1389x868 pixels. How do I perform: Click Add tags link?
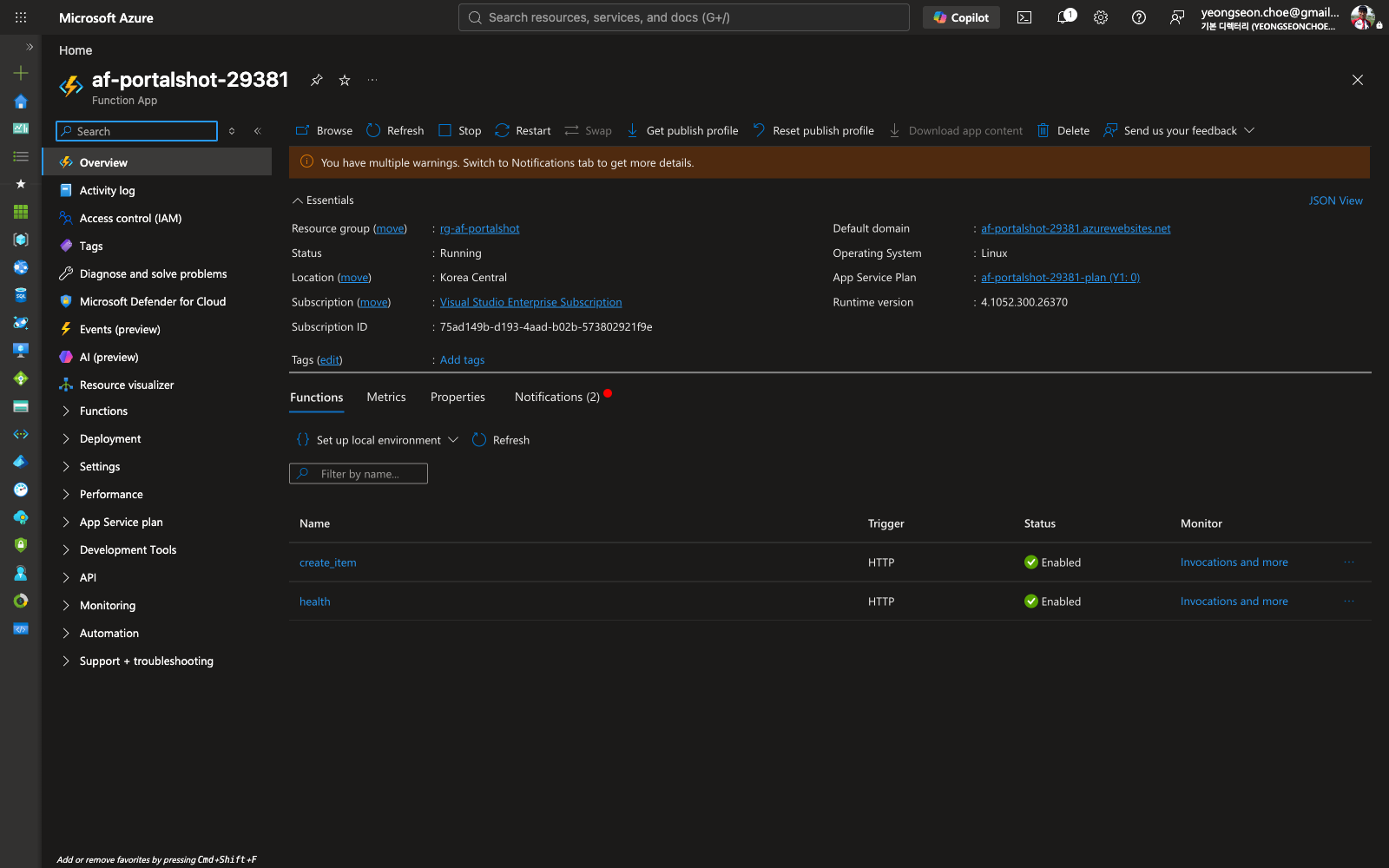[462, 360]
